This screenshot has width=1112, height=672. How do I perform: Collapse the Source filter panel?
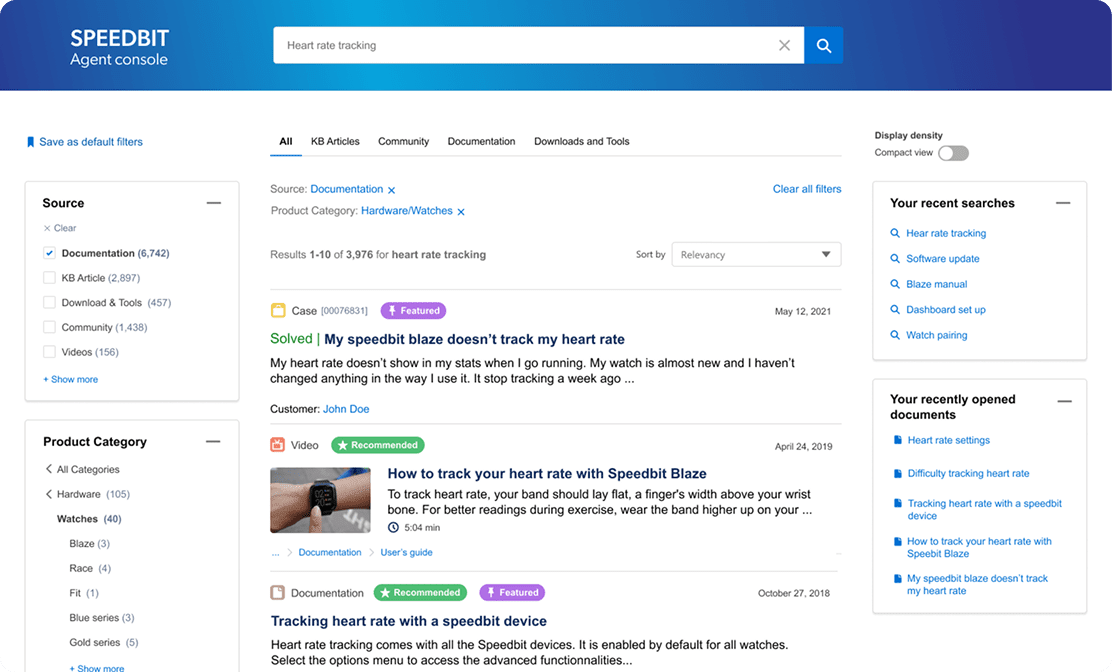point(213,203)
